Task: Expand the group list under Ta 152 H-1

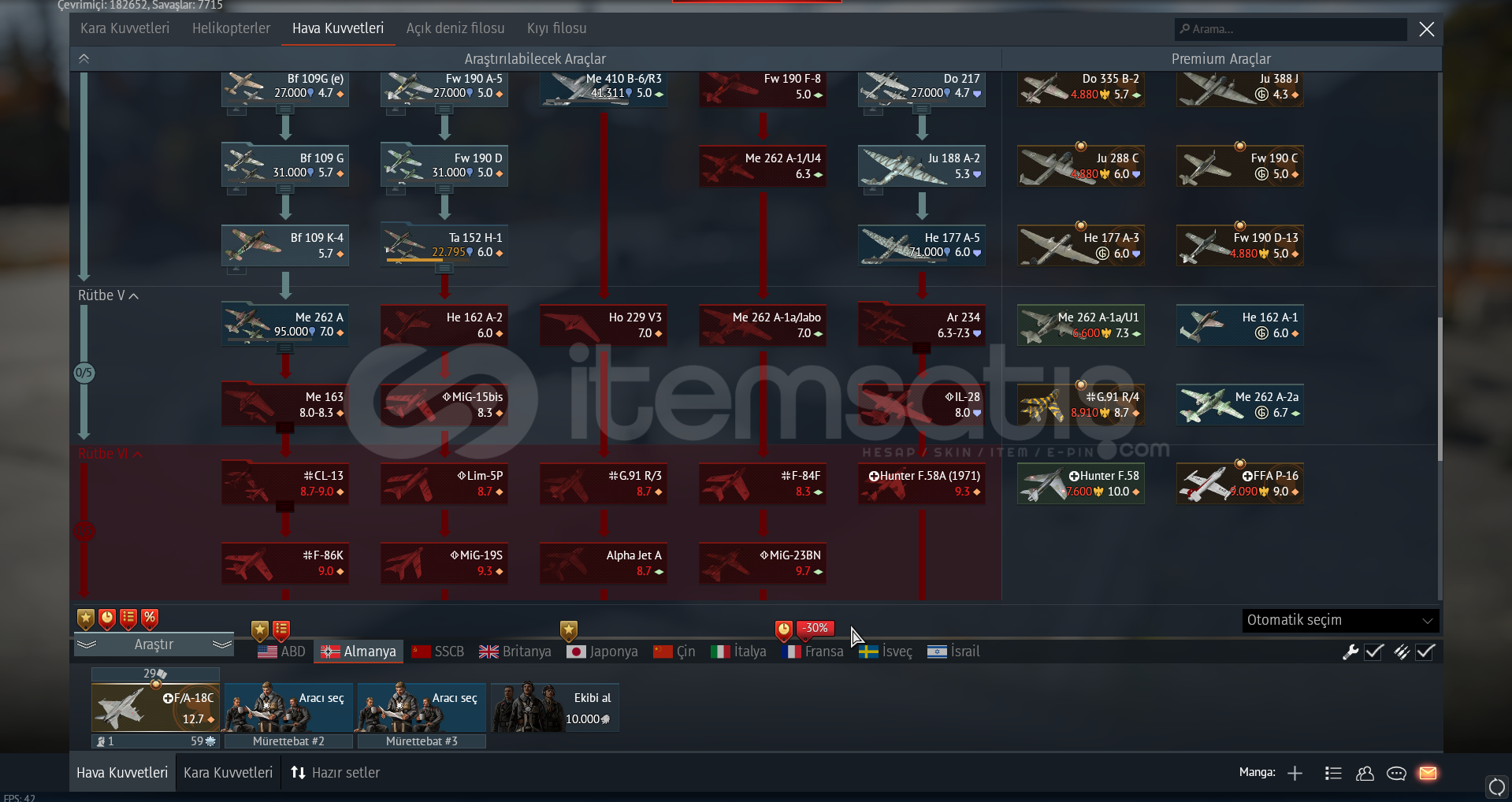Action: tap(444, 269)
